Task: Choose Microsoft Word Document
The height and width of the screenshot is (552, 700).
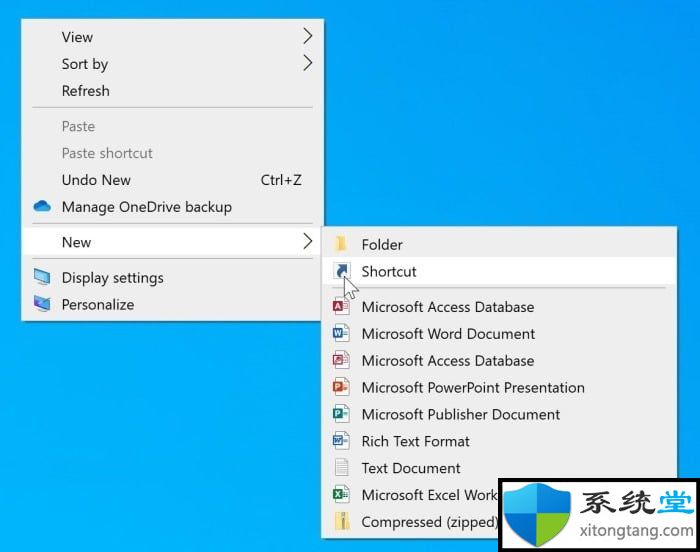Action: 499,334
